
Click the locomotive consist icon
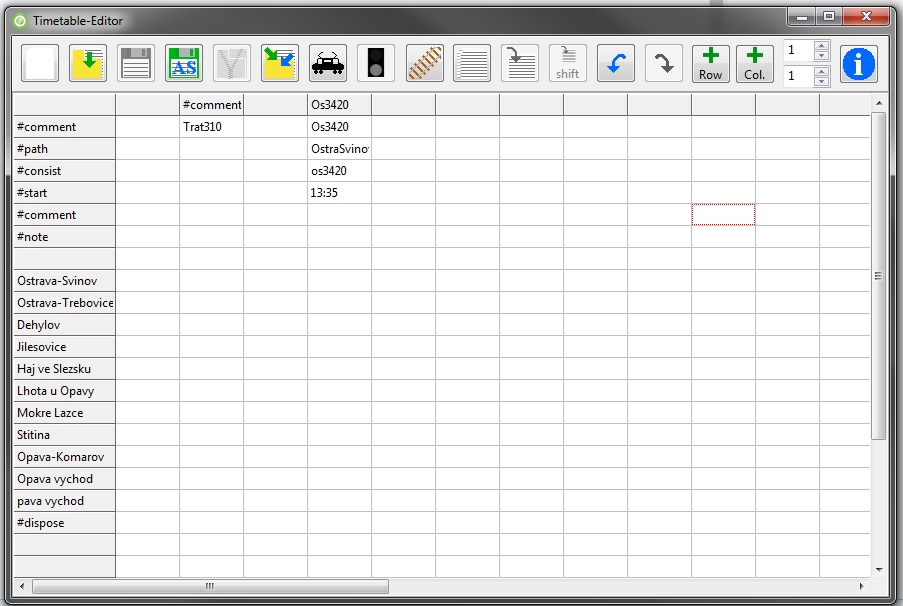[x=328, y=64]
